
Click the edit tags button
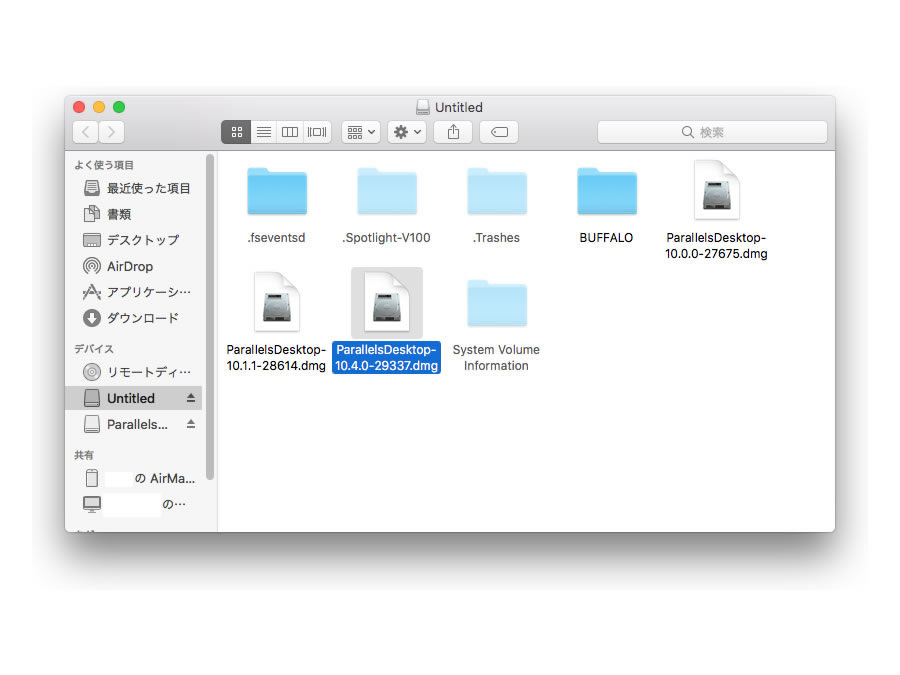[x=499, y=132]
